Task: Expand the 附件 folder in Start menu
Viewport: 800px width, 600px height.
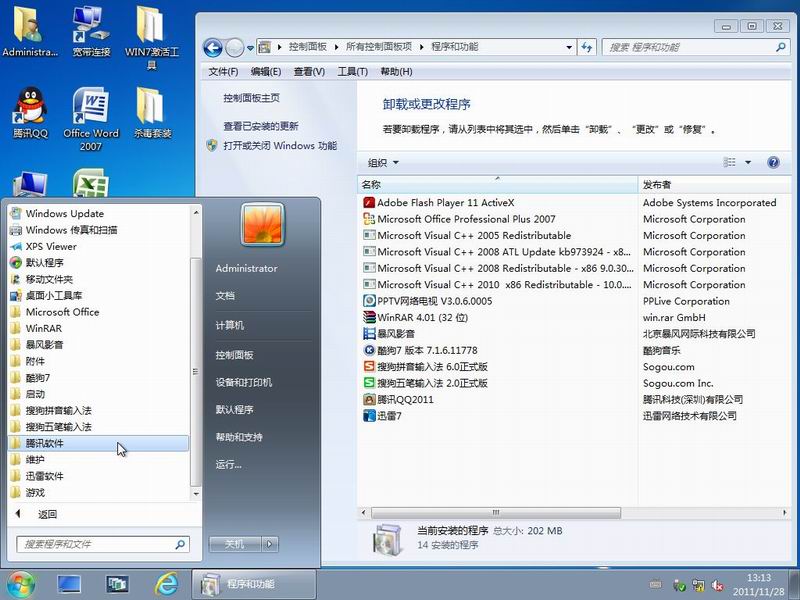Action: coord(98,361)
